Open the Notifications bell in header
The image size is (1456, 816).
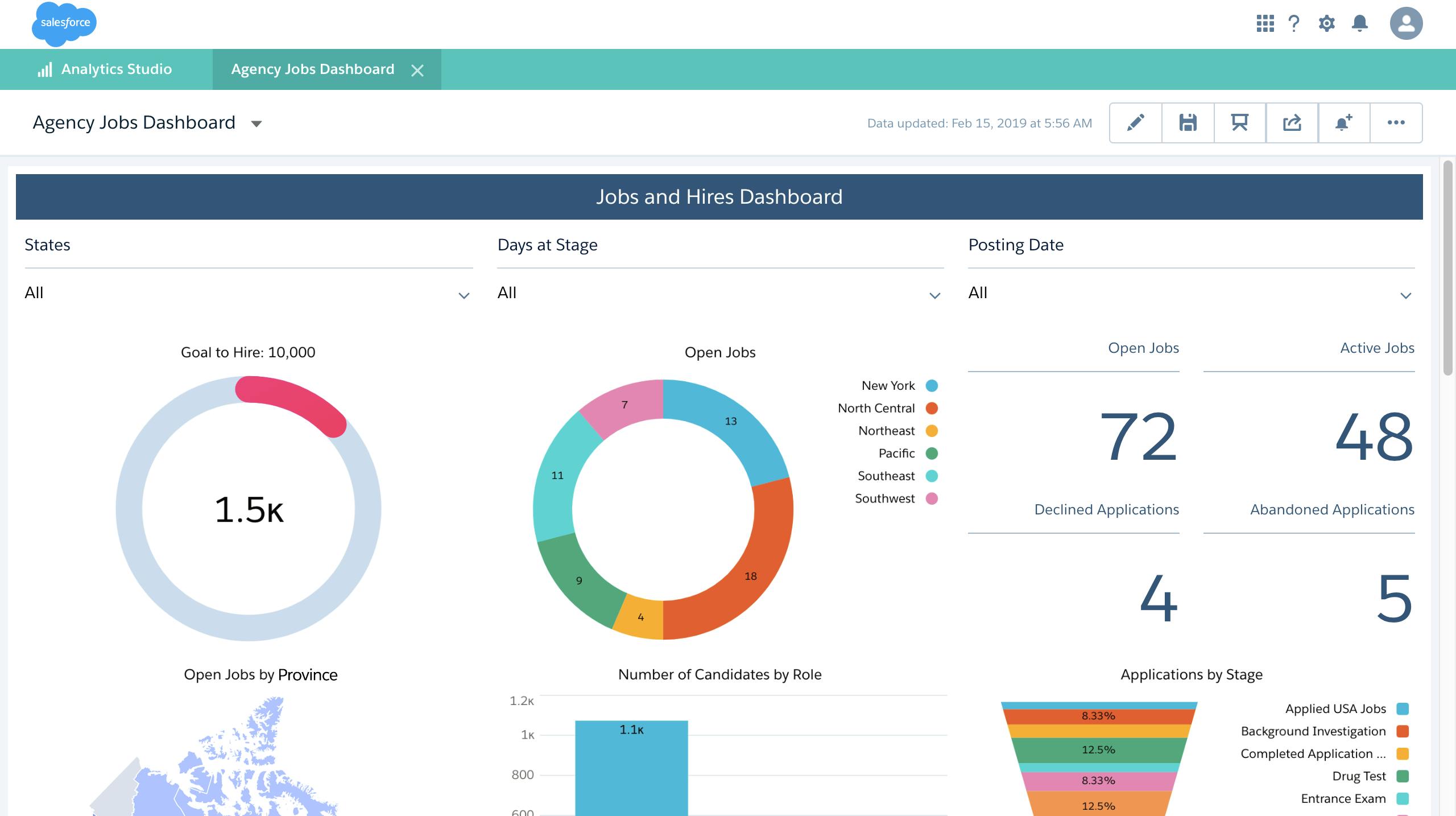click(1360, 23)
